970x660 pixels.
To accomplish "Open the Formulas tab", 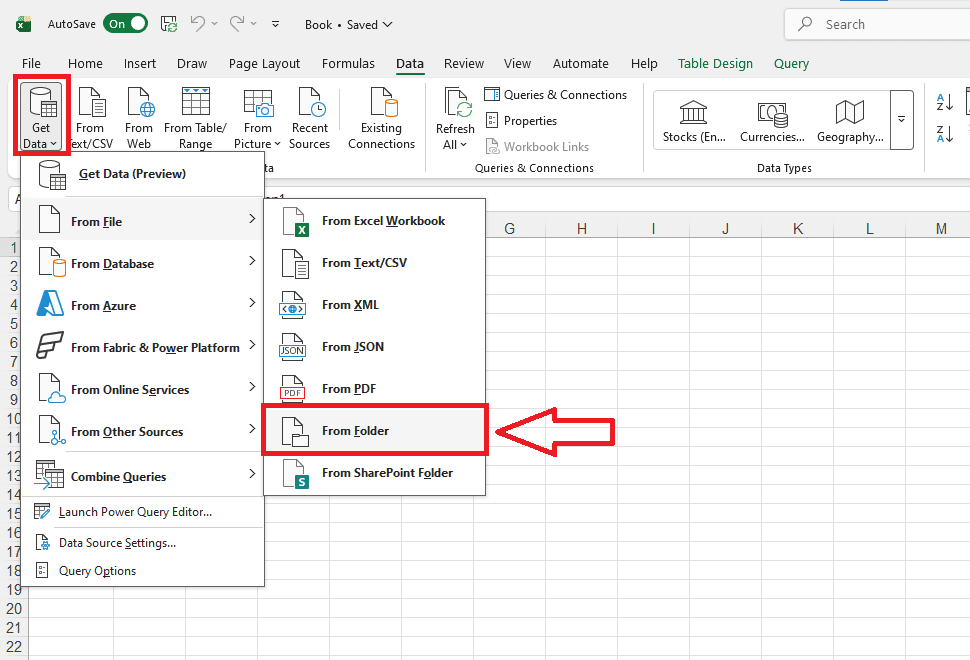I will 348,64.
